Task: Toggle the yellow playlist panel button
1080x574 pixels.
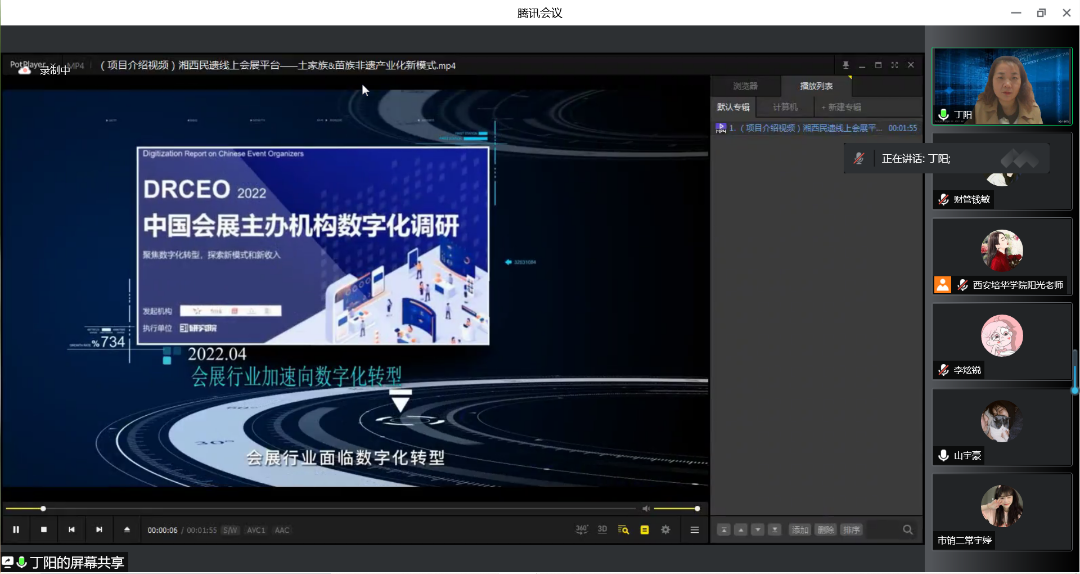Action: 645,529
